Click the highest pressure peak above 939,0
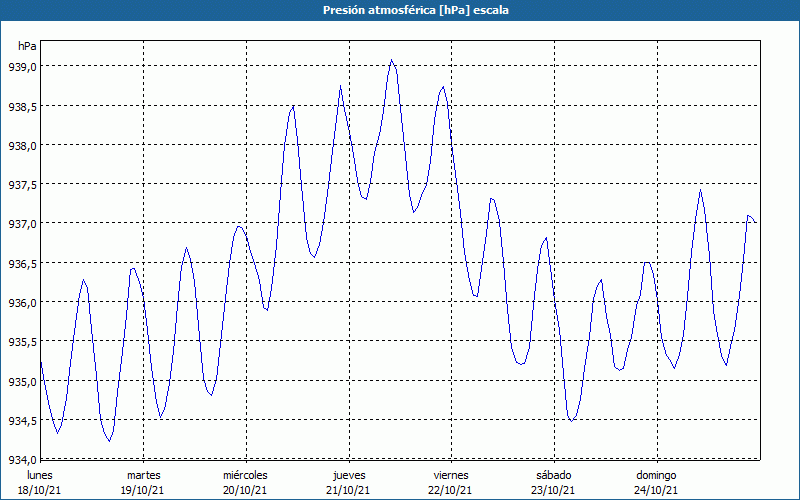Image resolution: width=800 pixels, height=500 pixels. [x=391, y=60]
